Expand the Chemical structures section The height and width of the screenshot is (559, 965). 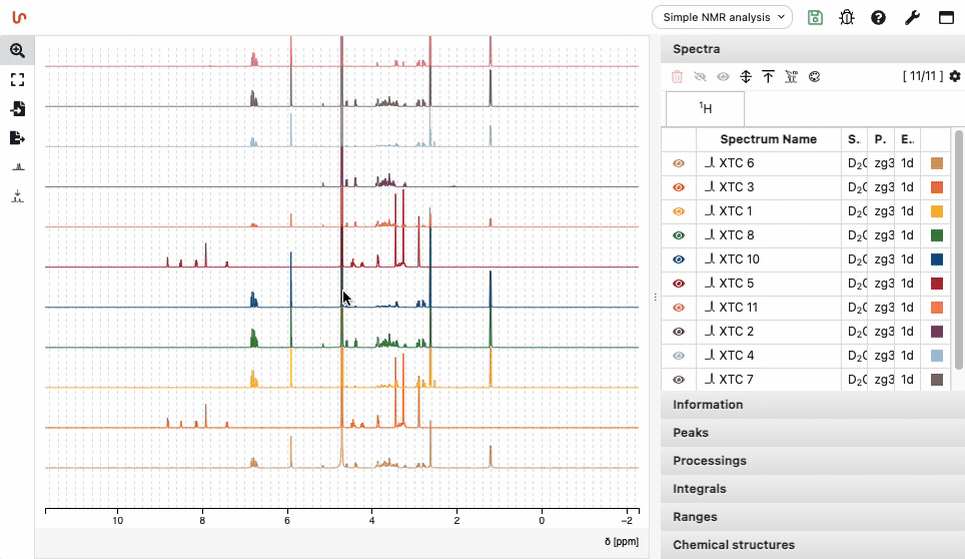(x=733, y=545)
